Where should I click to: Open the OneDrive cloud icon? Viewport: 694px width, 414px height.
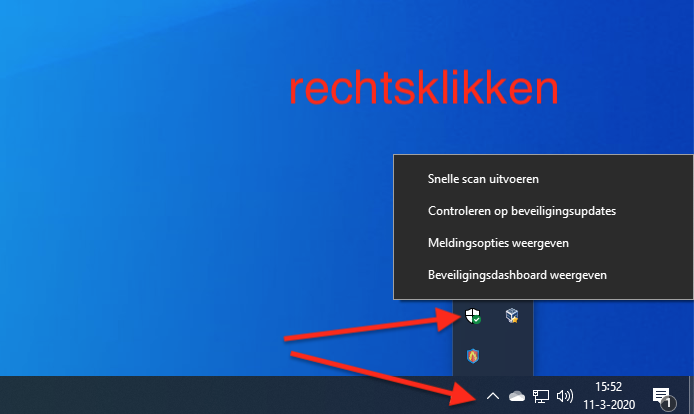pos(516,396)
